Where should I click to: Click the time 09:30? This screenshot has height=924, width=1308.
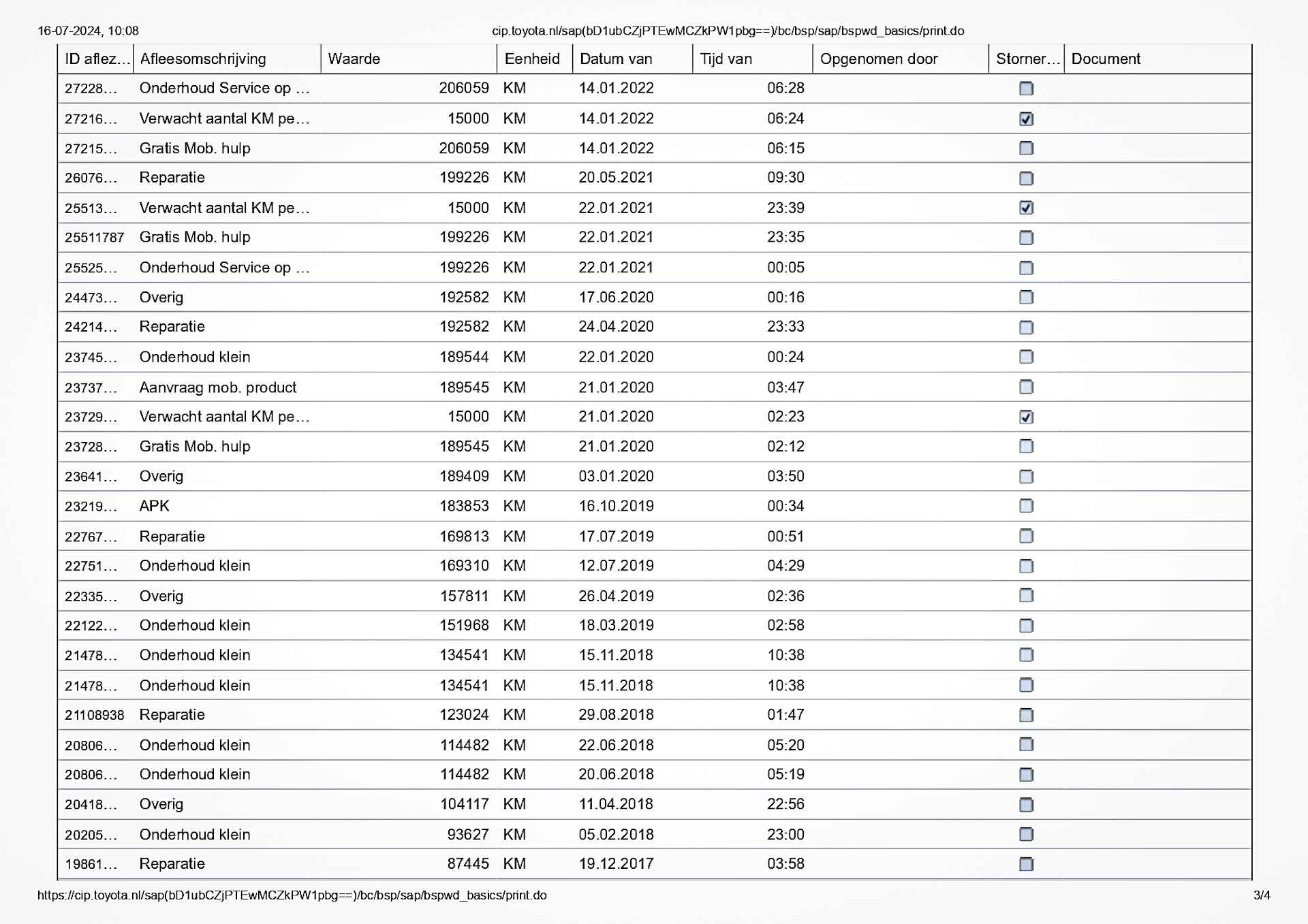785,177
